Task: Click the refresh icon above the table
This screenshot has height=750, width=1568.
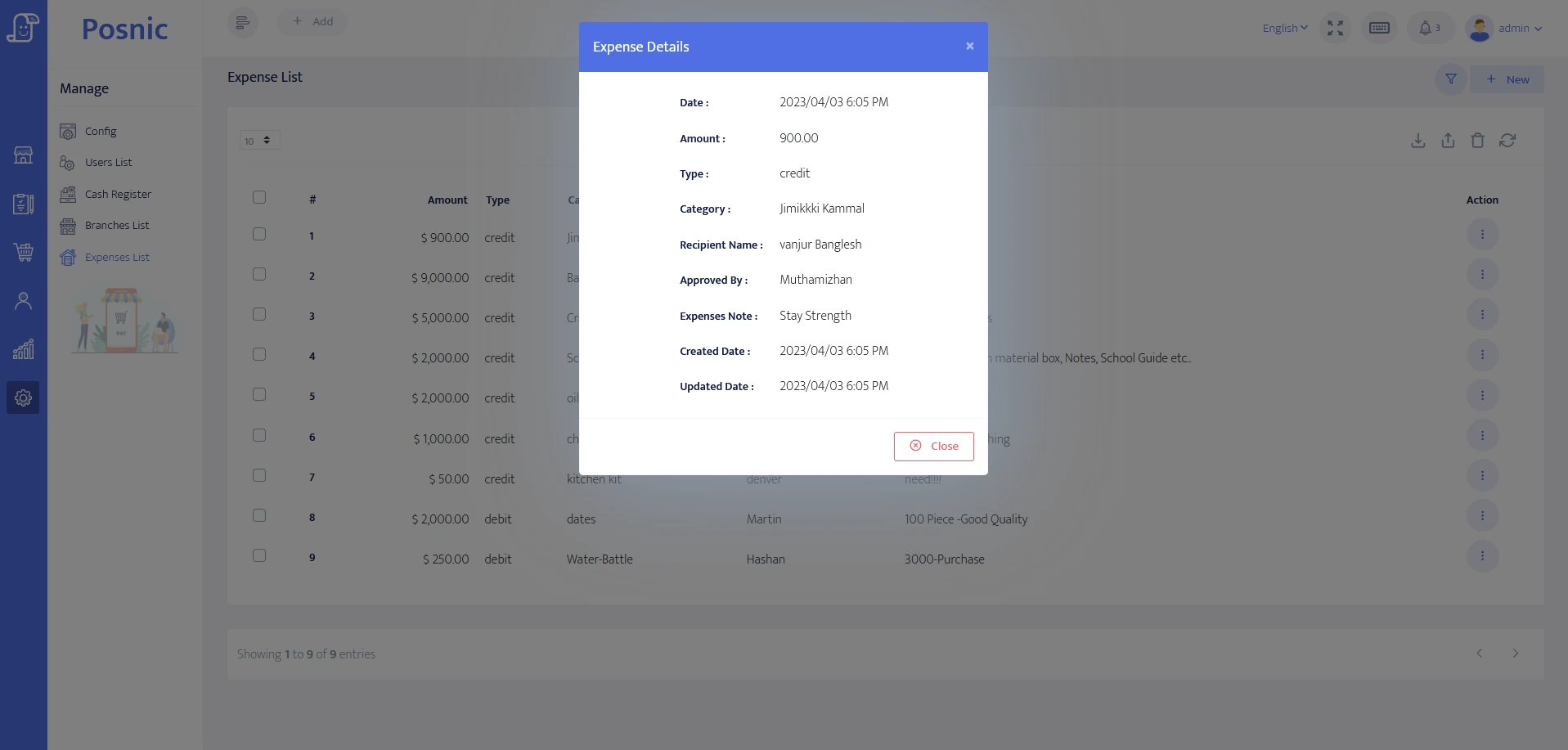Action: click(x=1507, y=141)
